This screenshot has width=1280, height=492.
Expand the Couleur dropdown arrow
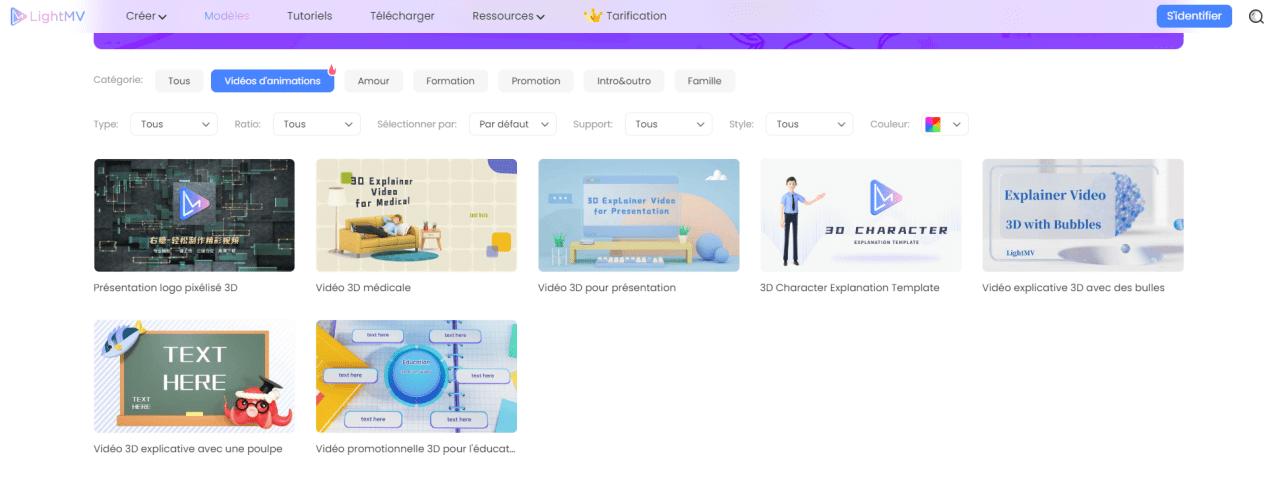click(957, 124)
